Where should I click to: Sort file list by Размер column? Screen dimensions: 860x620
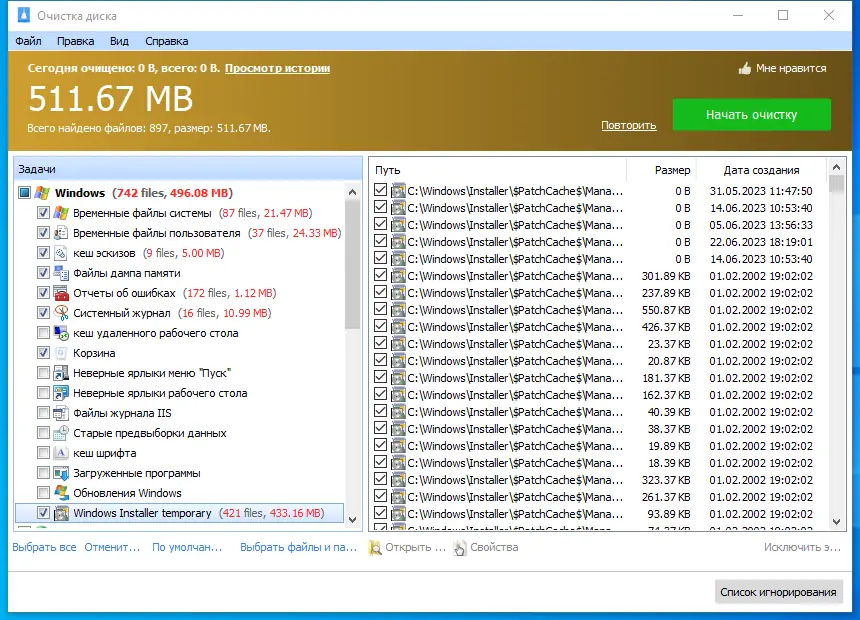pos(662,170)
